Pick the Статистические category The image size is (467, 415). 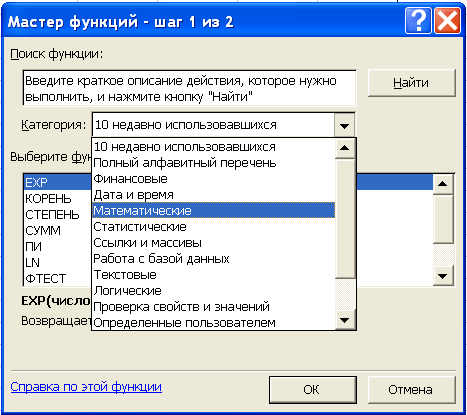coord(213,227)
